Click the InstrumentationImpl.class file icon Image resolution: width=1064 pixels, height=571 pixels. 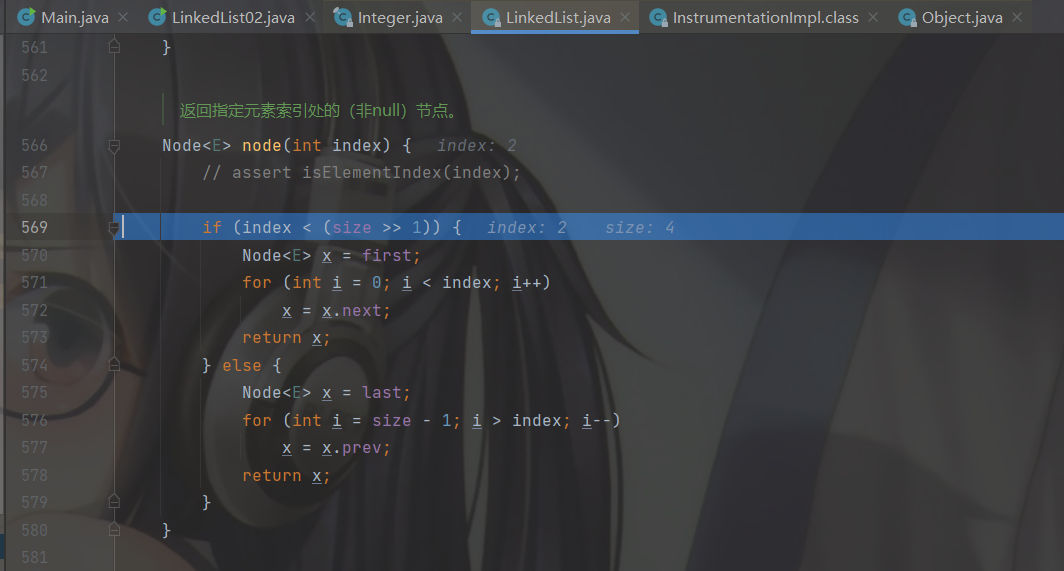(x=658, y=17)
